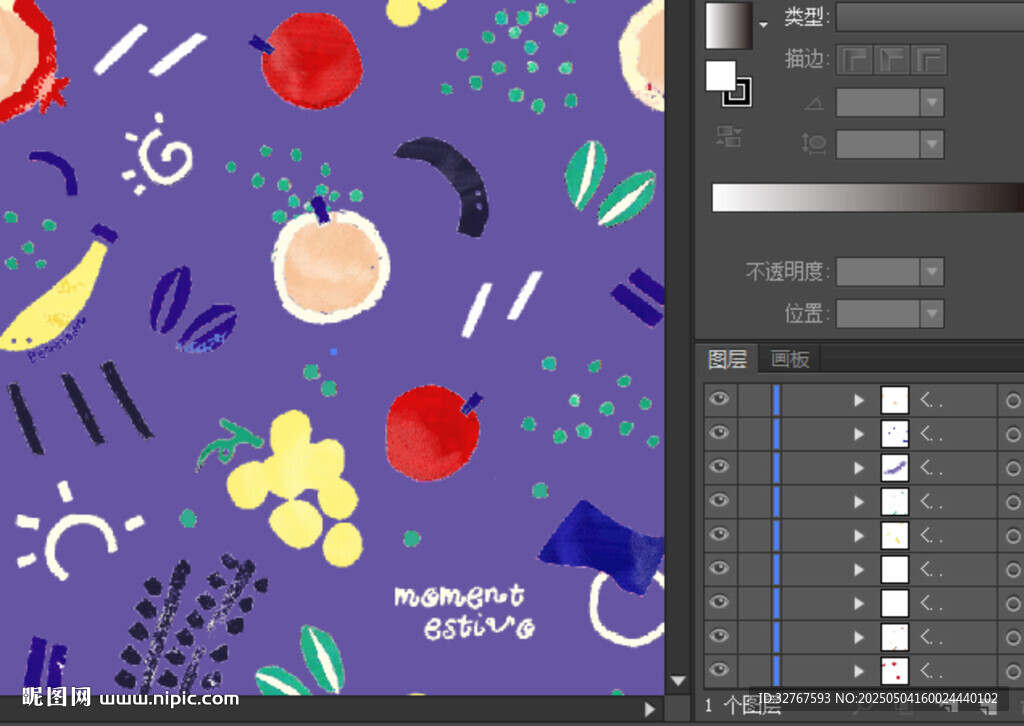Hide the top sublayer using eye icon

coord(718,400)
